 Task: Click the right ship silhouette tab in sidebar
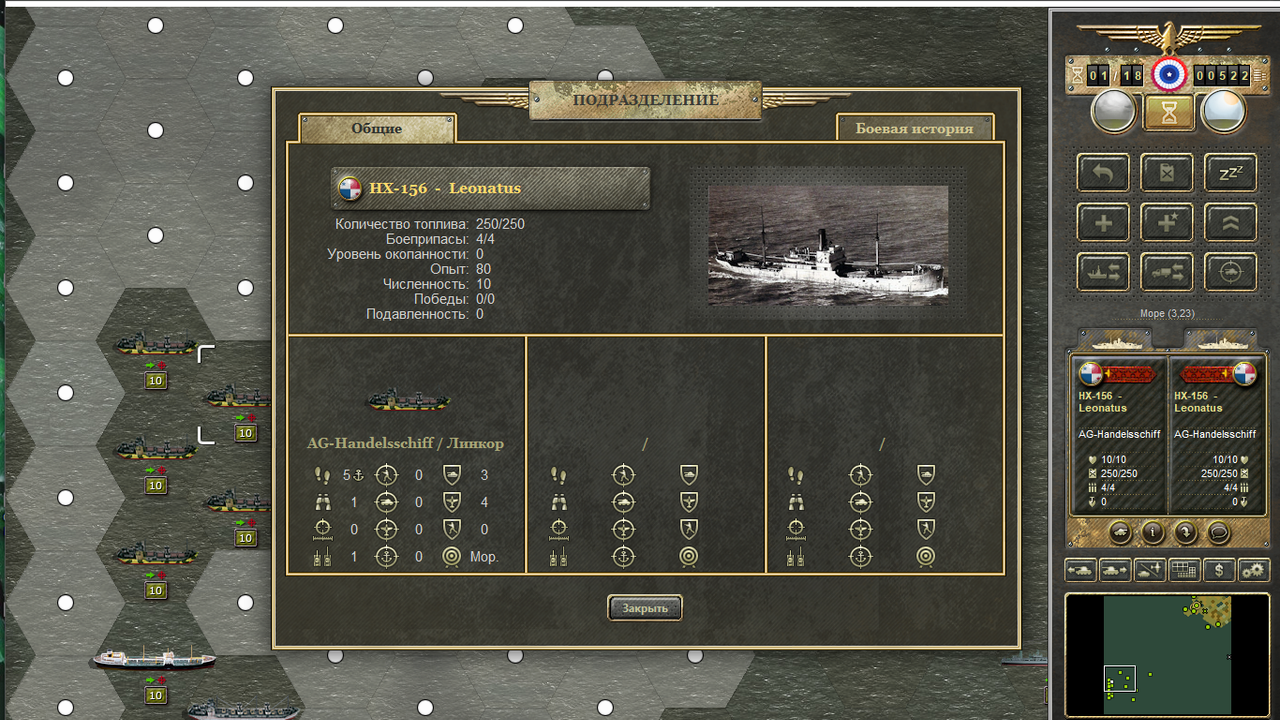pyautogui.click(x=1224, y=341)
